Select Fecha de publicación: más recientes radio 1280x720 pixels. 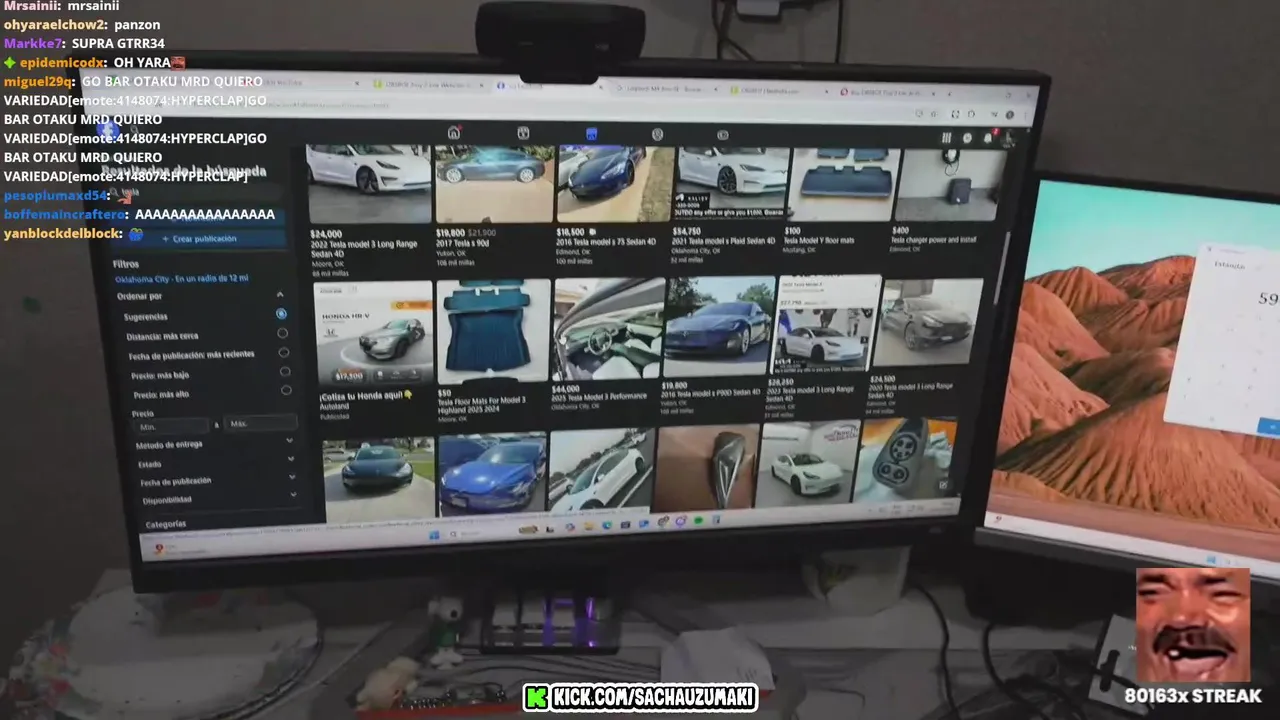pos(284,352)
